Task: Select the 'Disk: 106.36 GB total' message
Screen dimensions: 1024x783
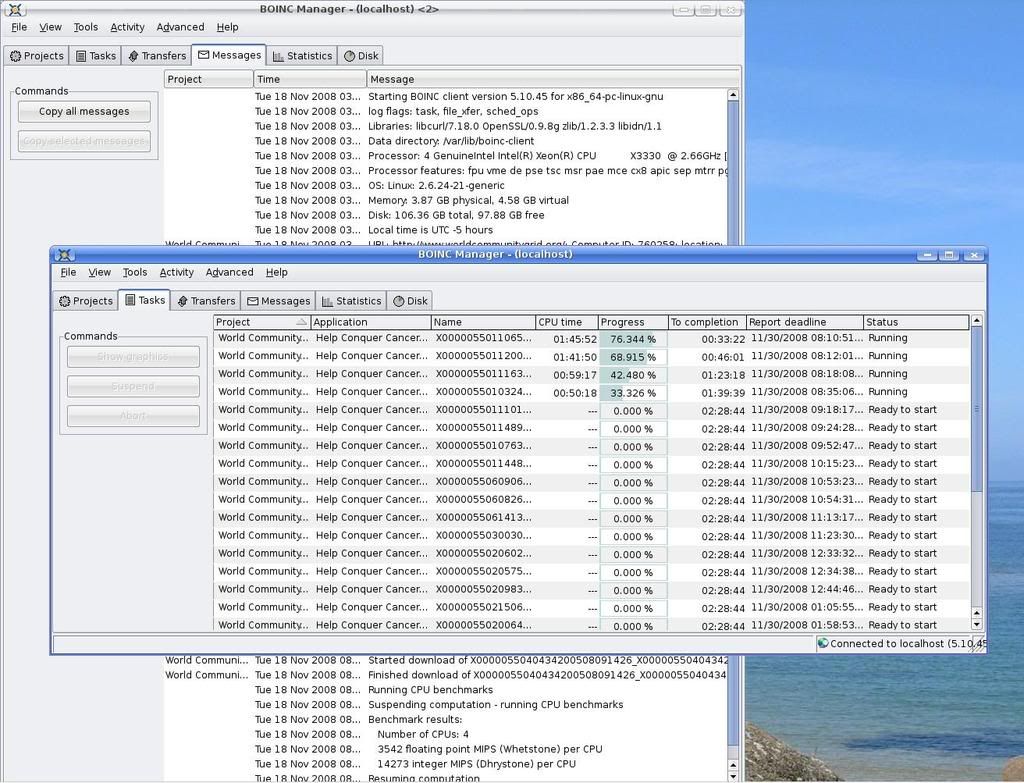Action: coord(445,216)
